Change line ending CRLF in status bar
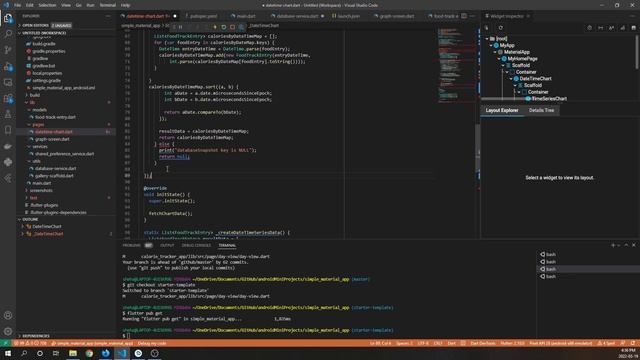The height and width of the screenshot is (360, 640). [x=438, y=343]
